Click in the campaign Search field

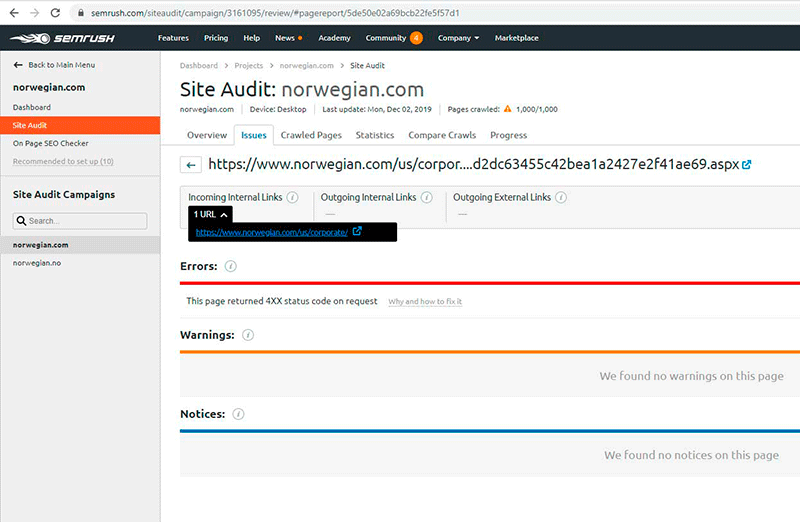pos(80,221)
